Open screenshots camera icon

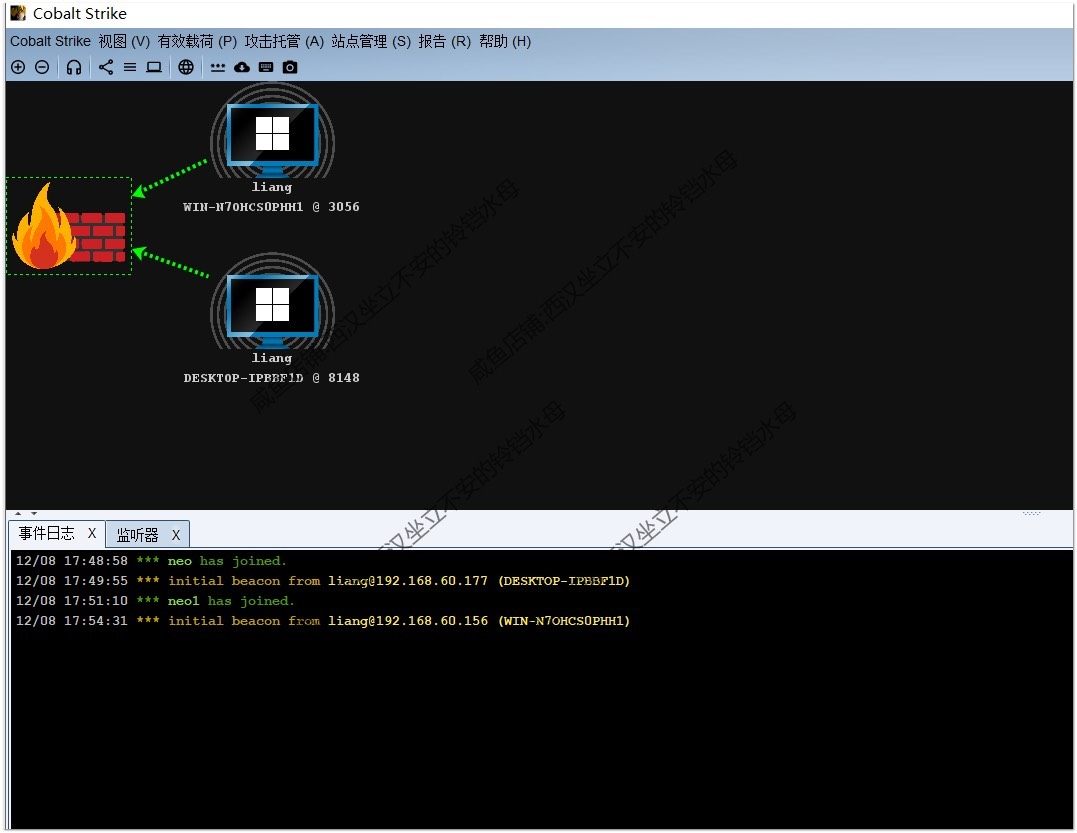pyautogui.click(x=291, y=67)
